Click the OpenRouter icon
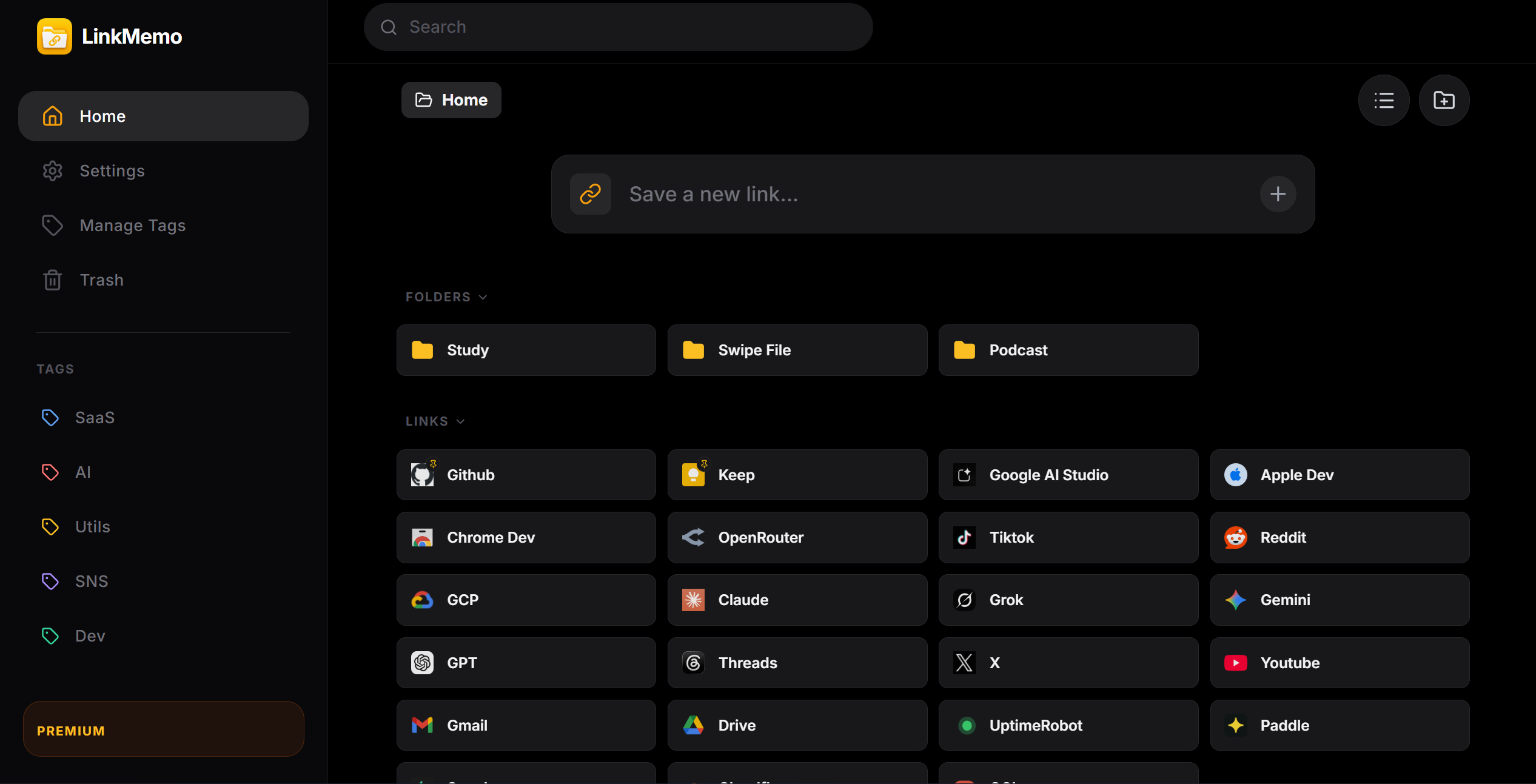This screenshot has width=1536, height=784. [x=693, y=538]
